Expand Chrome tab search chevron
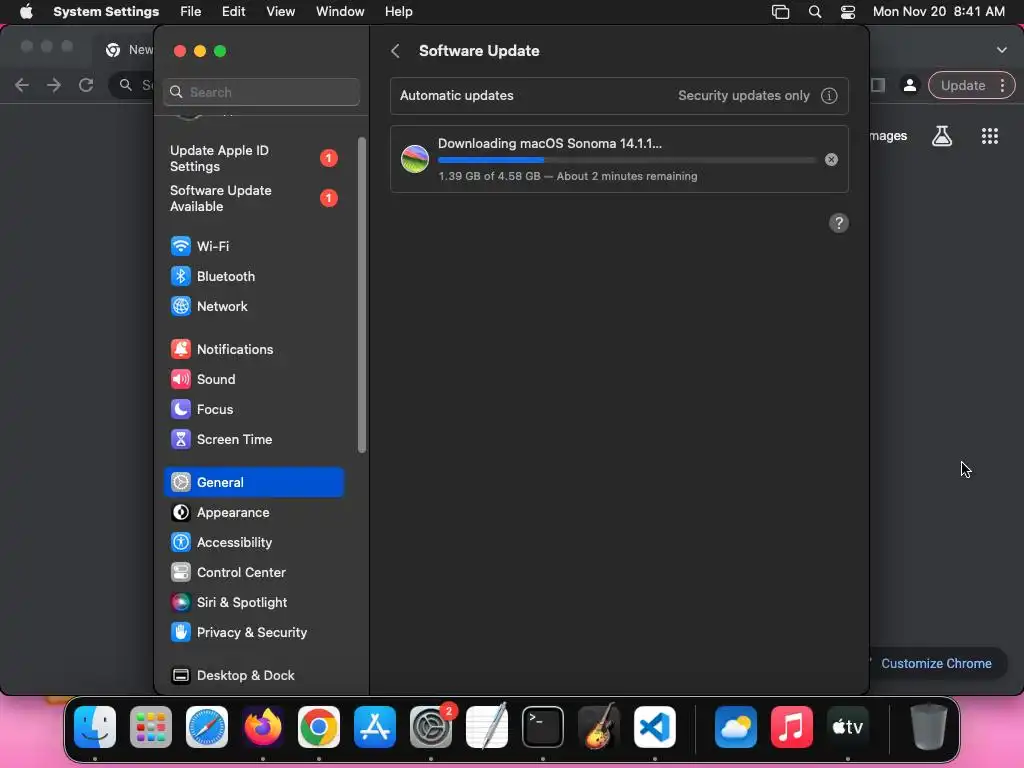1024x768 pixels. tap(1002, 50)
